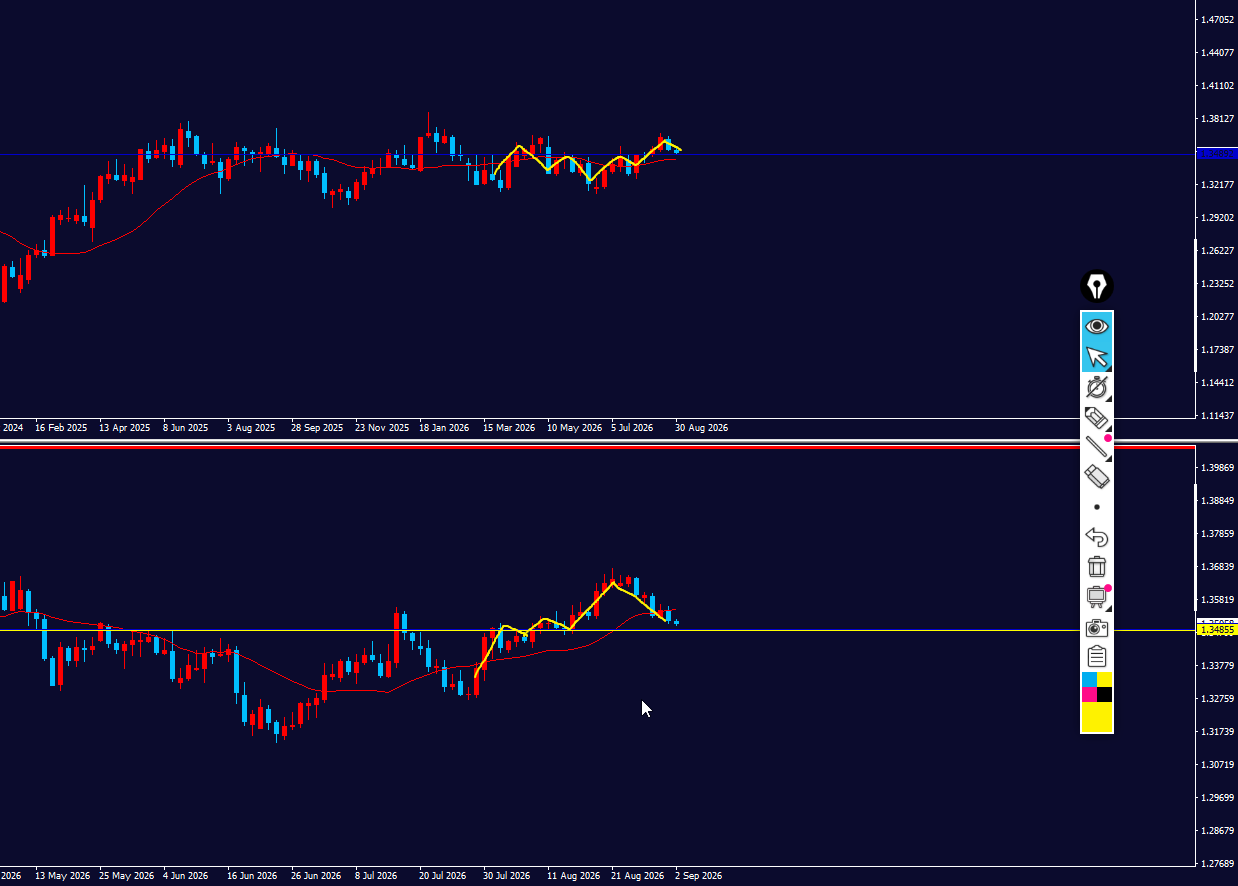Click the undo arrow icon
Screen dimensions: 1238x886
coord(1097,537)
